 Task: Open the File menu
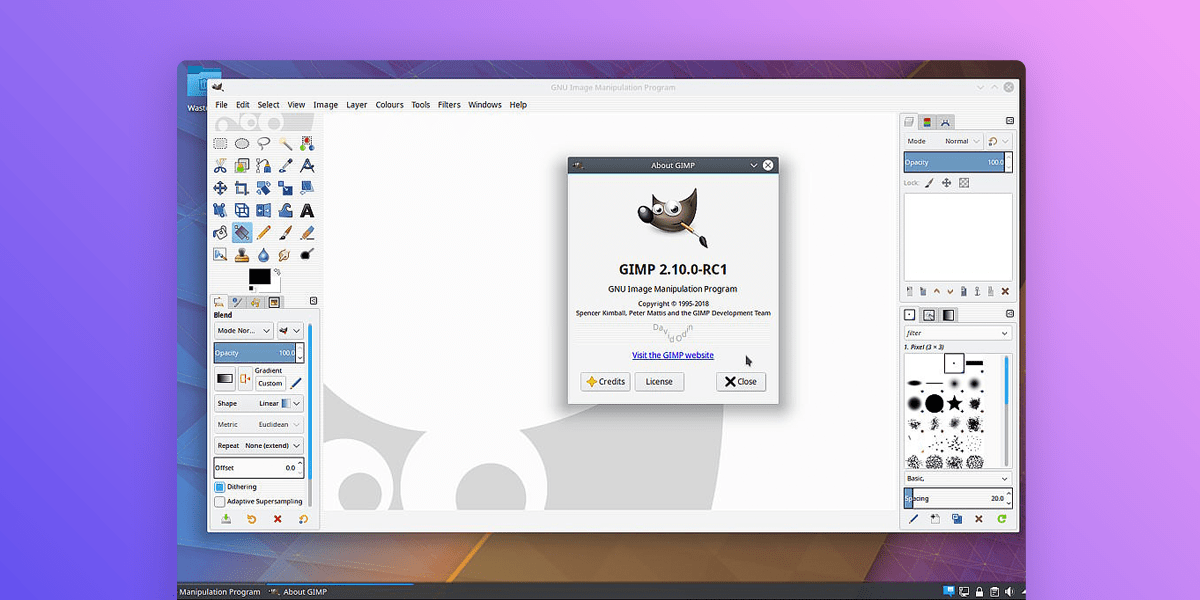221,105
